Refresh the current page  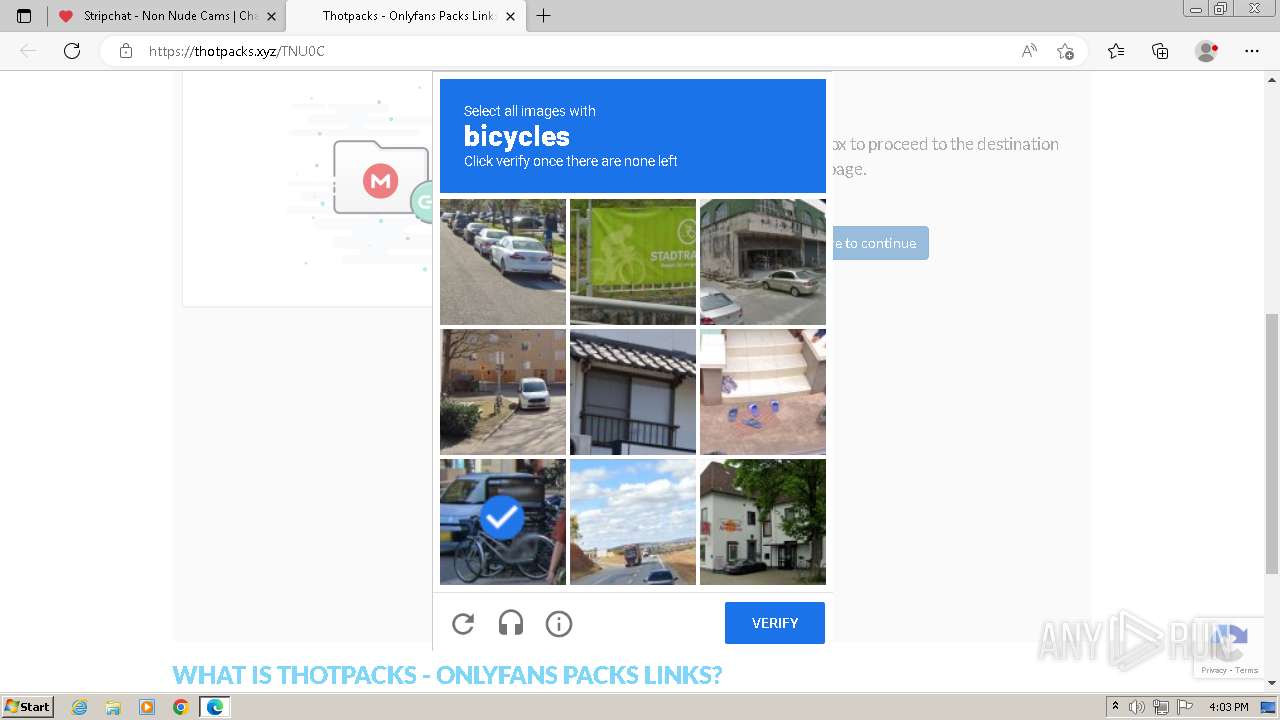72,51
